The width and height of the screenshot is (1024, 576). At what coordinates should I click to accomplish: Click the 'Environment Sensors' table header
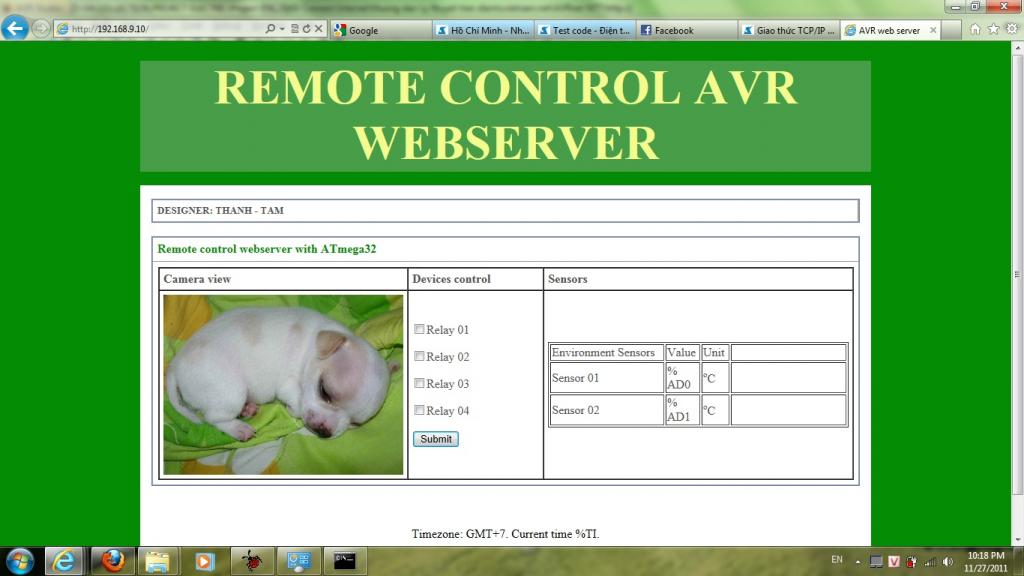pyautogui.click(x=607, y=353)
